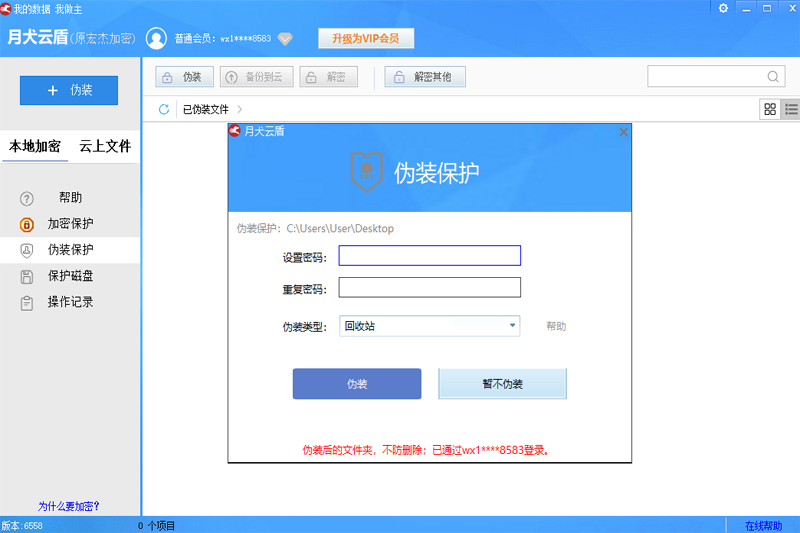Select 加密保护 in the sidebar
The width and height of the screenshot is (800, 533).
(x=70, y=224)
